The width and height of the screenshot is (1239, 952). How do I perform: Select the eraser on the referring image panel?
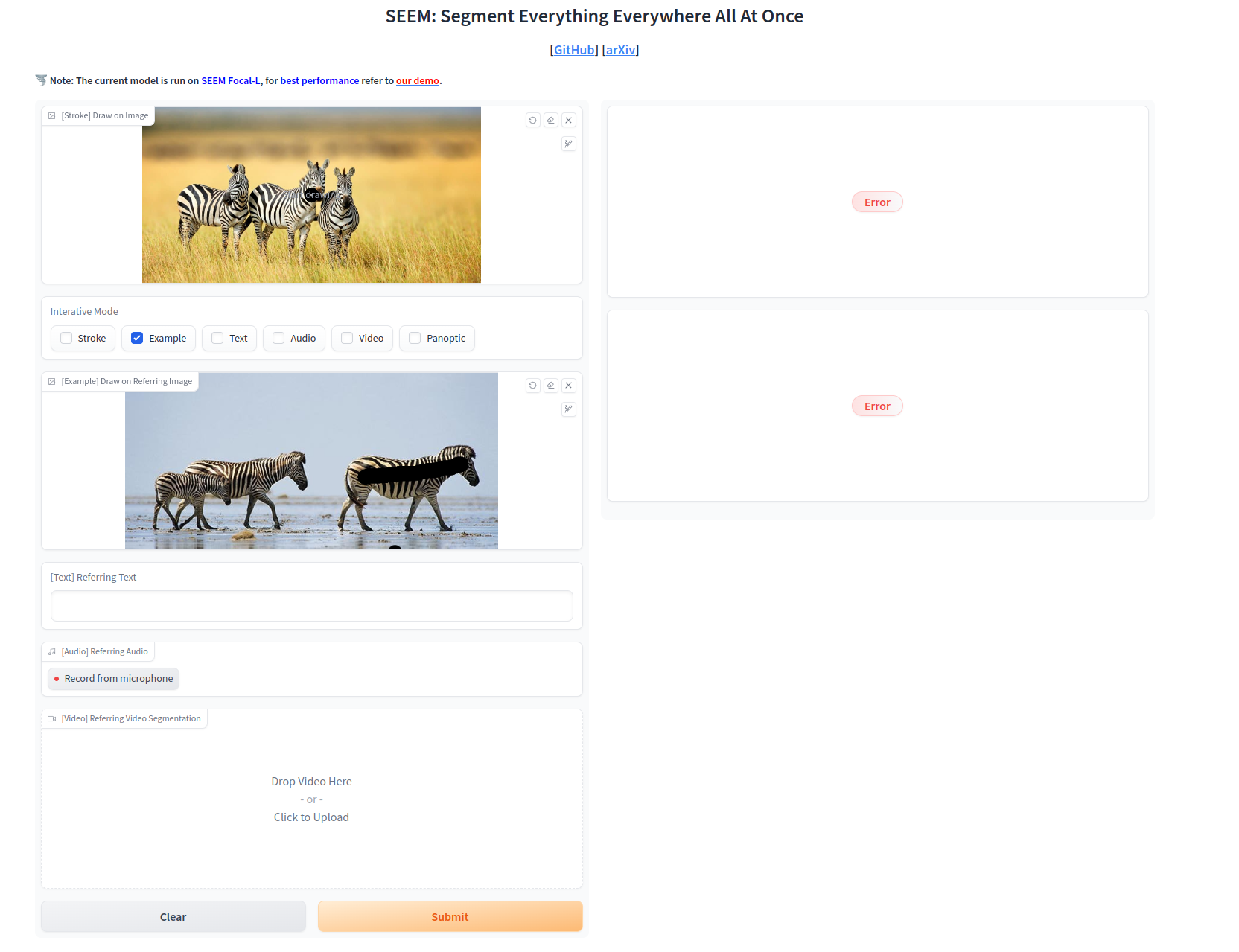[550, 386]
